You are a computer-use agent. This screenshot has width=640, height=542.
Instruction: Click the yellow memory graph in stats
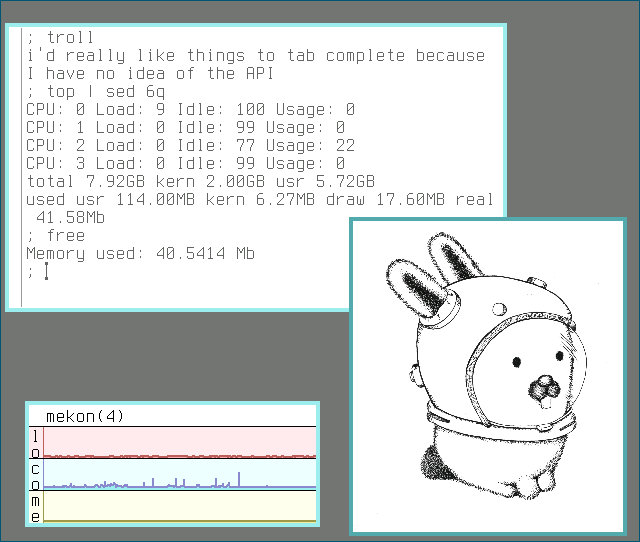pyautogui.click(x=180, y=506)
